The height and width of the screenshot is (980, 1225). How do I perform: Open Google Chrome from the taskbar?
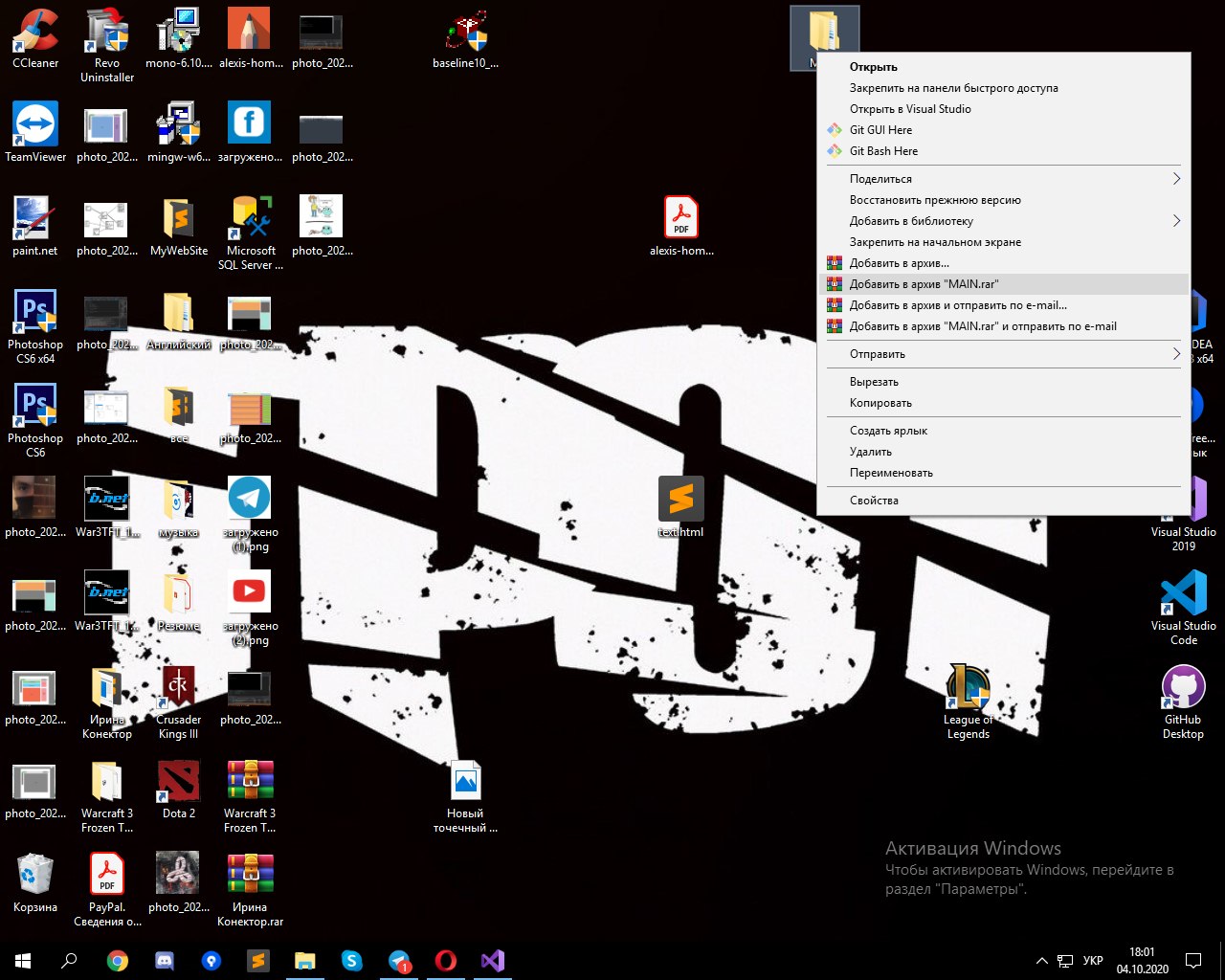[x=117, y=961]
